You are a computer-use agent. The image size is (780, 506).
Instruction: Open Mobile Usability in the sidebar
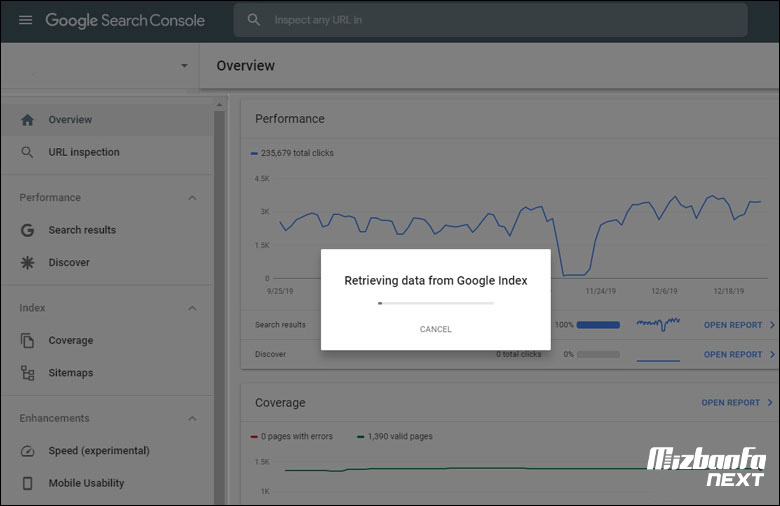(107, 483)
